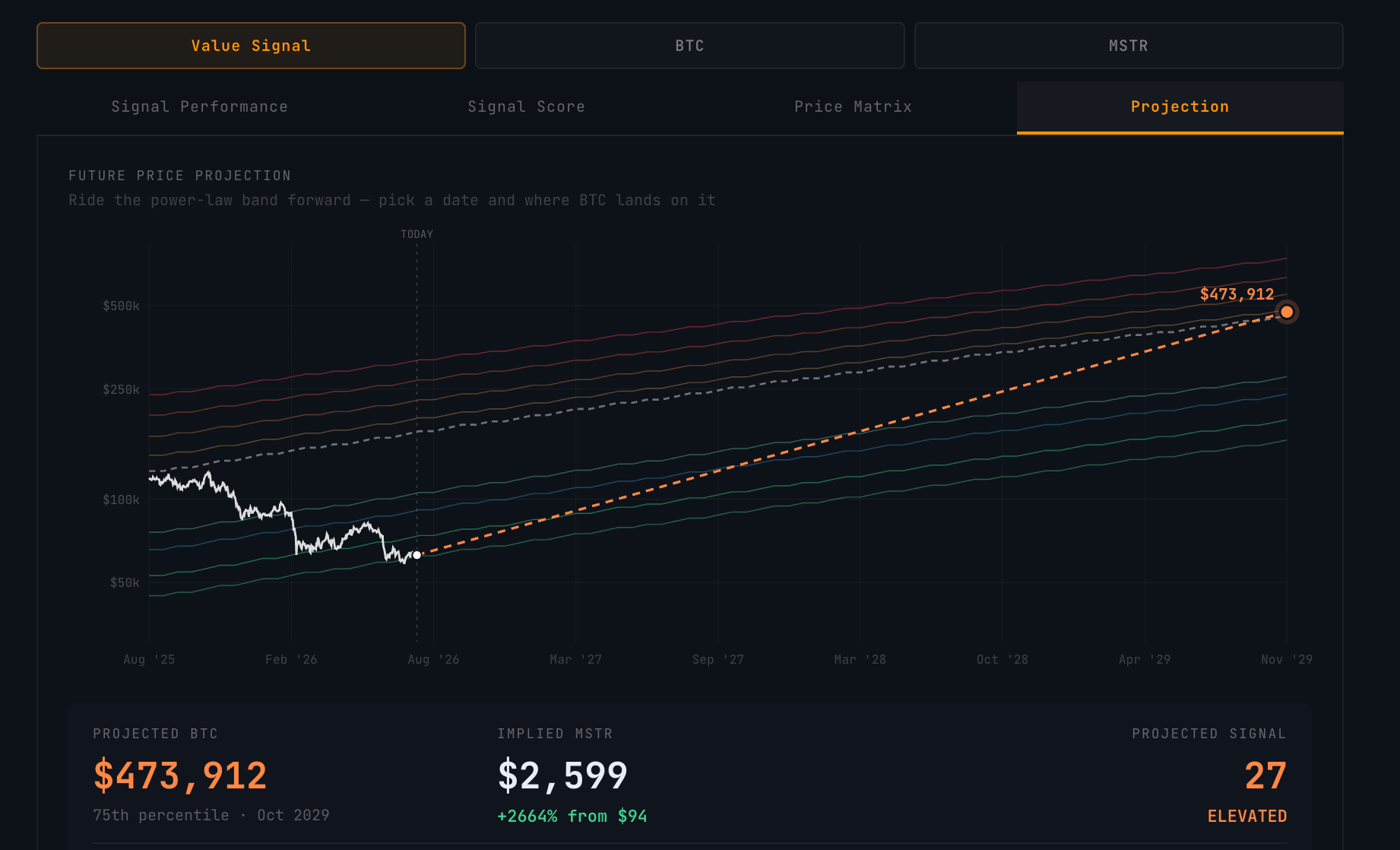This screenshot has height=850, width=1400.
Task: Click the orange projected price endpoint marker
Action: point(1287,312)
